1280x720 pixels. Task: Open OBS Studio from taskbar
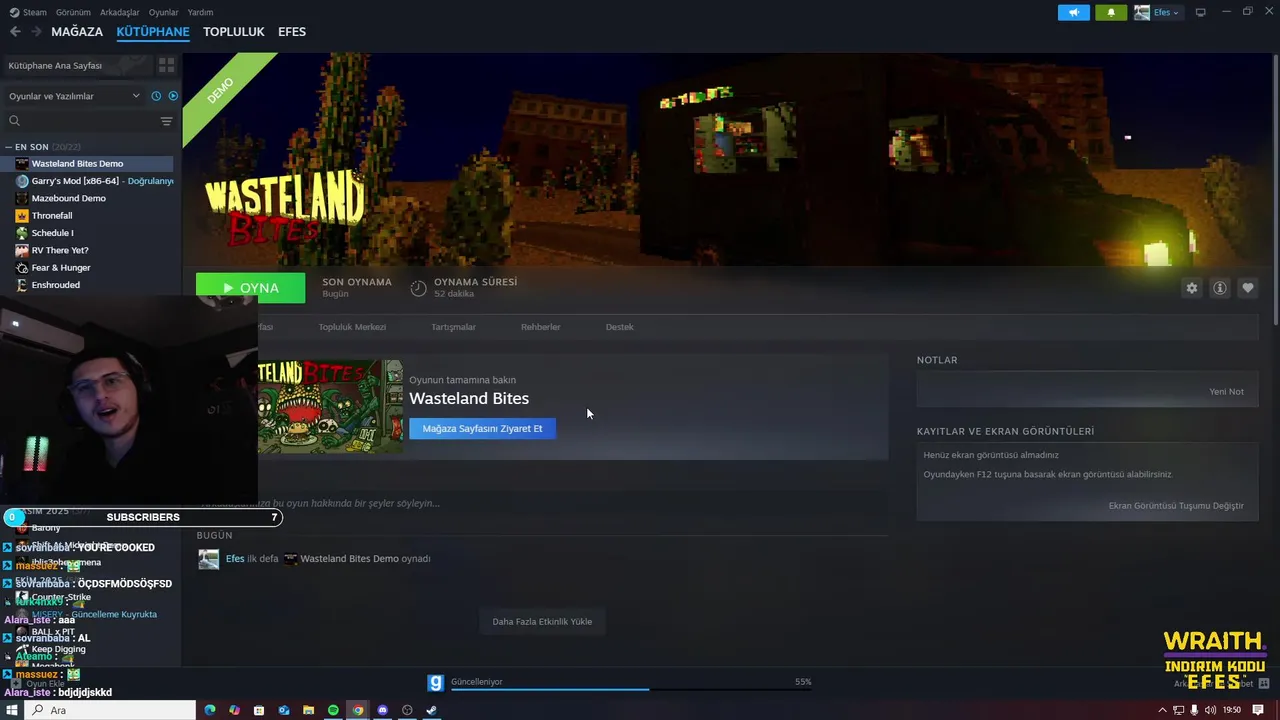tap(407, 710)
